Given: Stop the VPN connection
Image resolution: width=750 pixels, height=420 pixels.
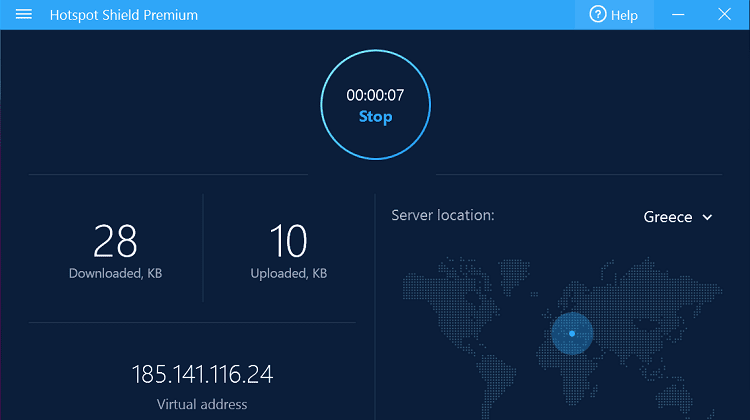Looking at the screenshot, I should click(375, 117).
